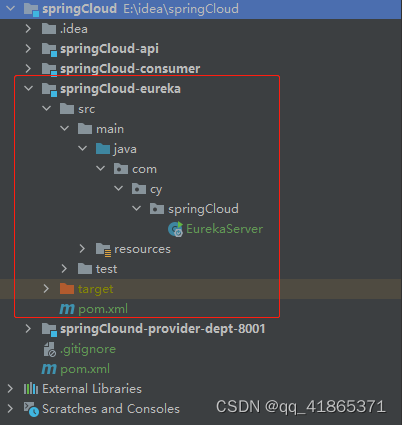Select pom.xml under springCloud-eureka
Viewport: 402px width, 425px height.
103,309
